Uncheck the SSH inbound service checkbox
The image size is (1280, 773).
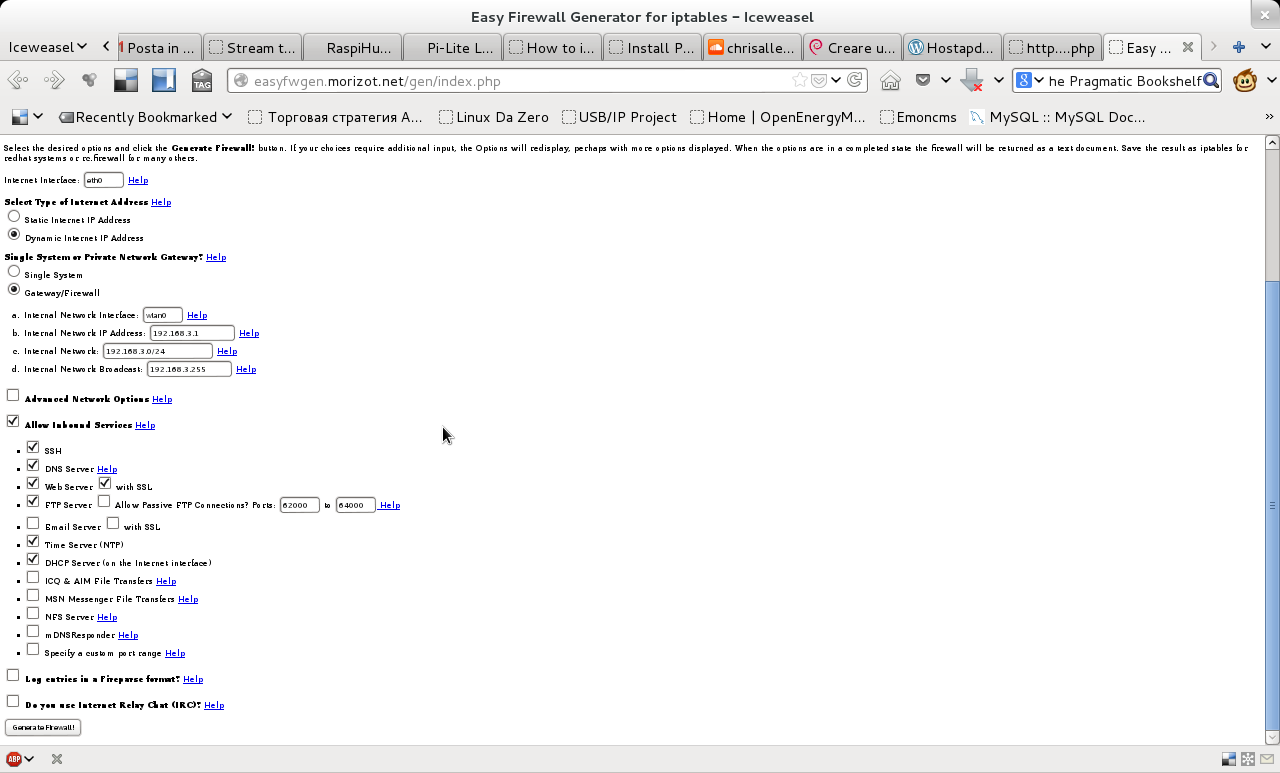point(33,448)
